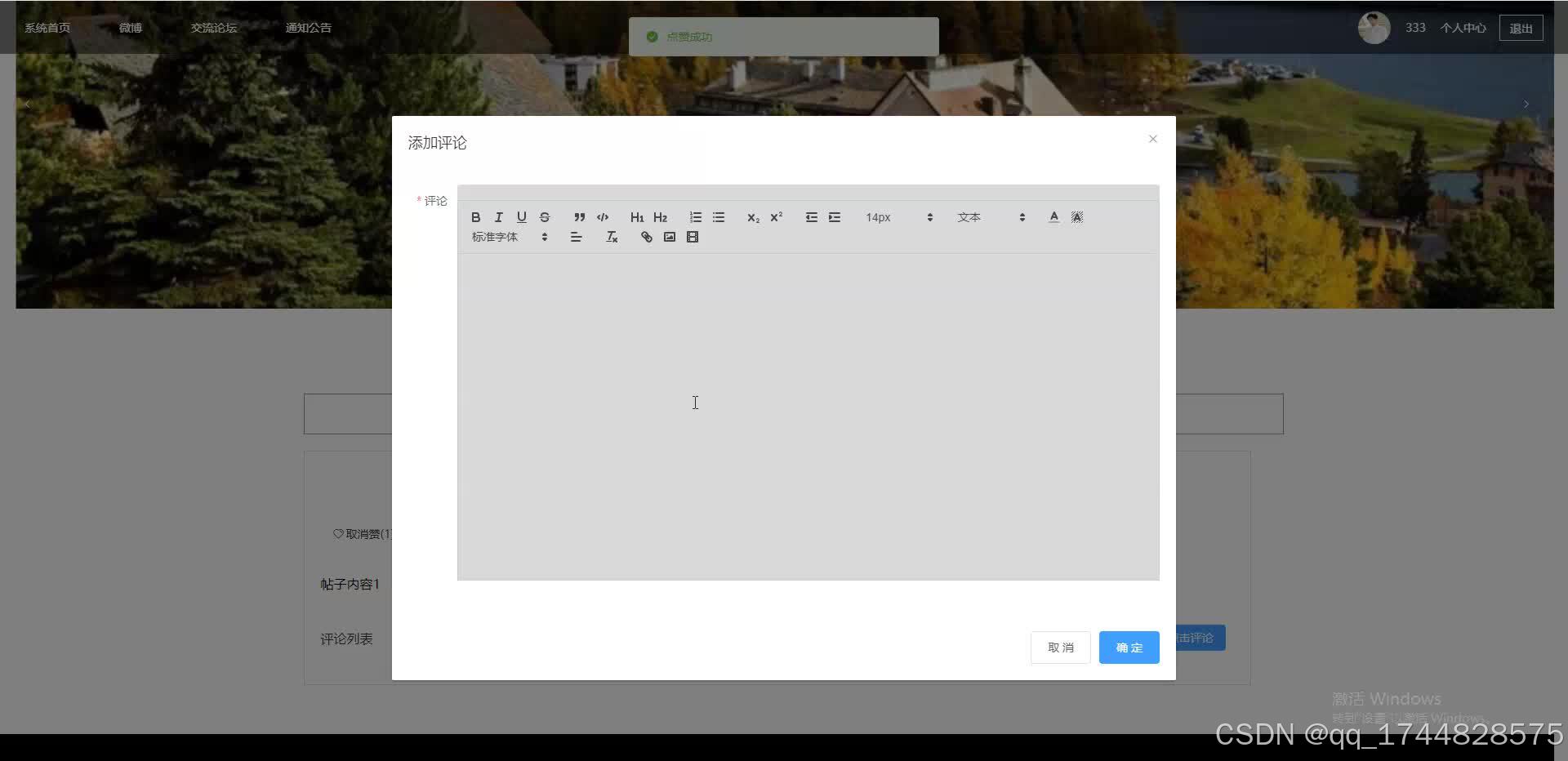Open the text background color picker
This screenshot has width=1568, height=761.
1077,217
